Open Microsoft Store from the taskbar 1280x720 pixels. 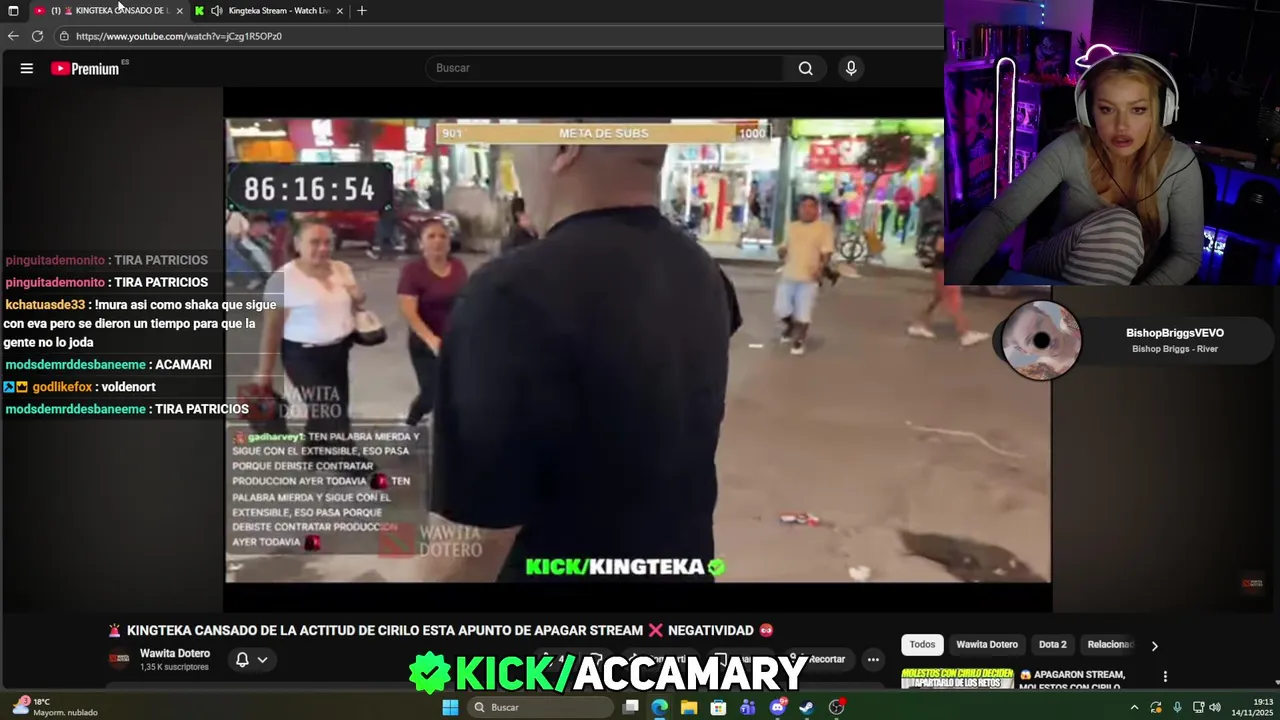[718, 707]
